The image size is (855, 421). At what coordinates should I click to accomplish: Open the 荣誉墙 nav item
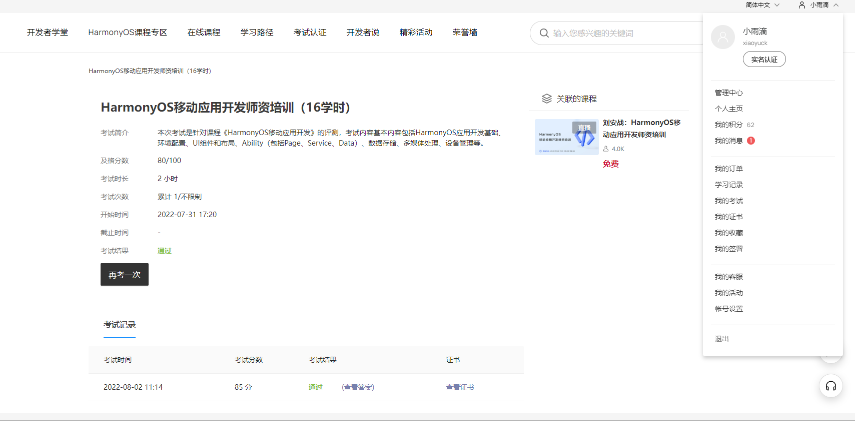pos(465,33)
